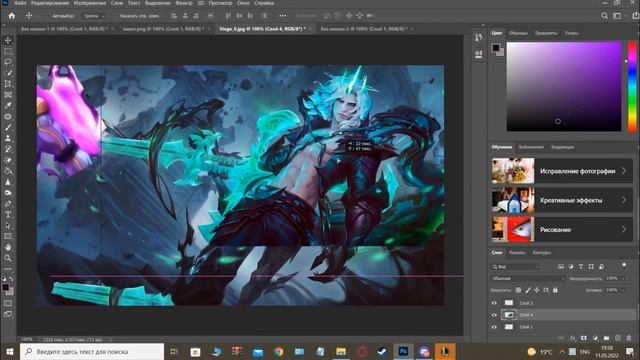This screenshot has width=640, height=360.
Task: Hide layer Слой 4 with eye icon
Action: (494, 315)
